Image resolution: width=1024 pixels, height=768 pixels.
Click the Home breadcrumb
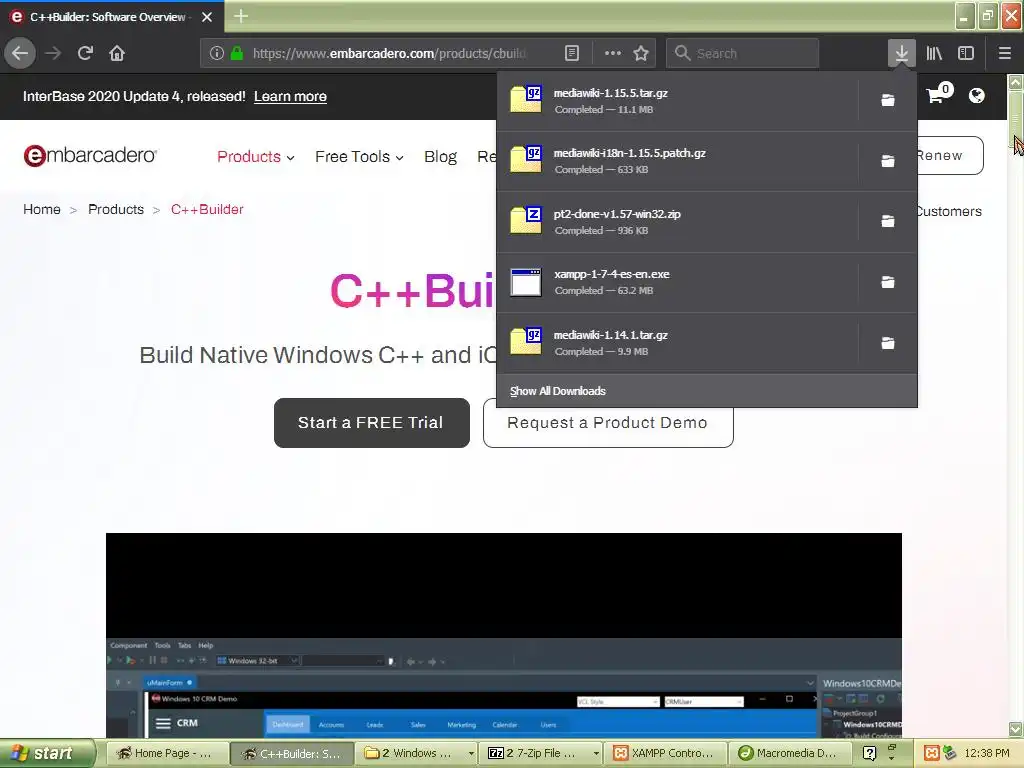(x=42, y=209)
